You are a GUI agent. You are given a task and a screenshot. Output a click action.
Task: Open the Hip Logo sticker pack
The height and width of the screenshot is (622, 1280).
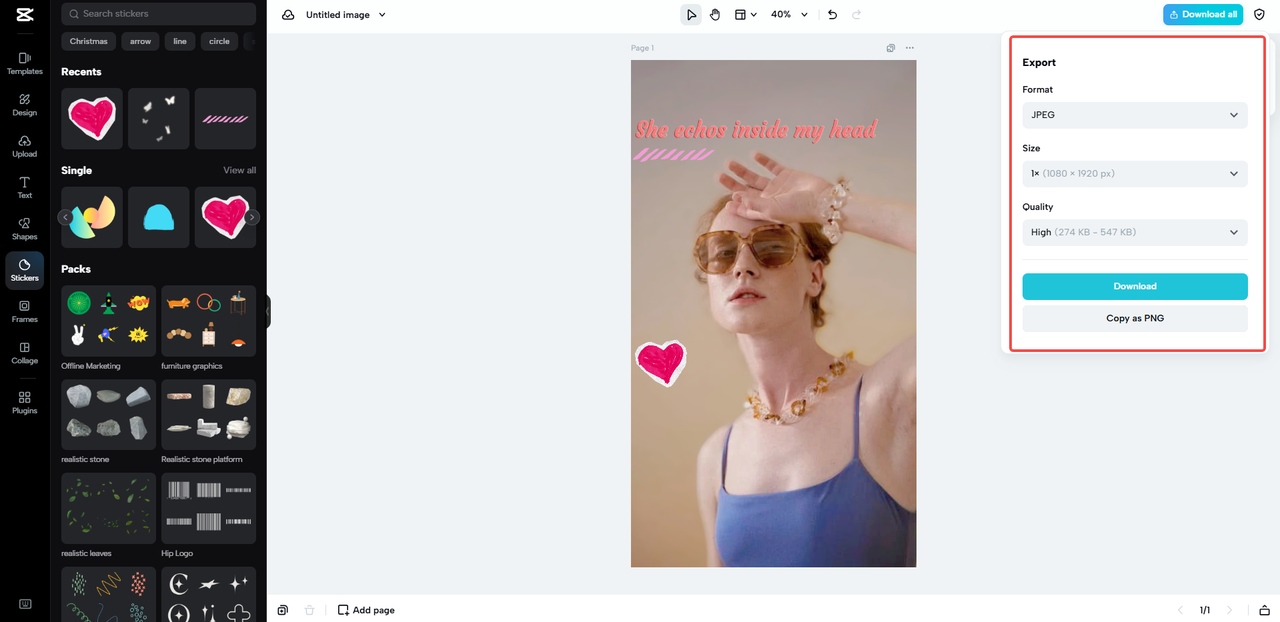point(209,508)
